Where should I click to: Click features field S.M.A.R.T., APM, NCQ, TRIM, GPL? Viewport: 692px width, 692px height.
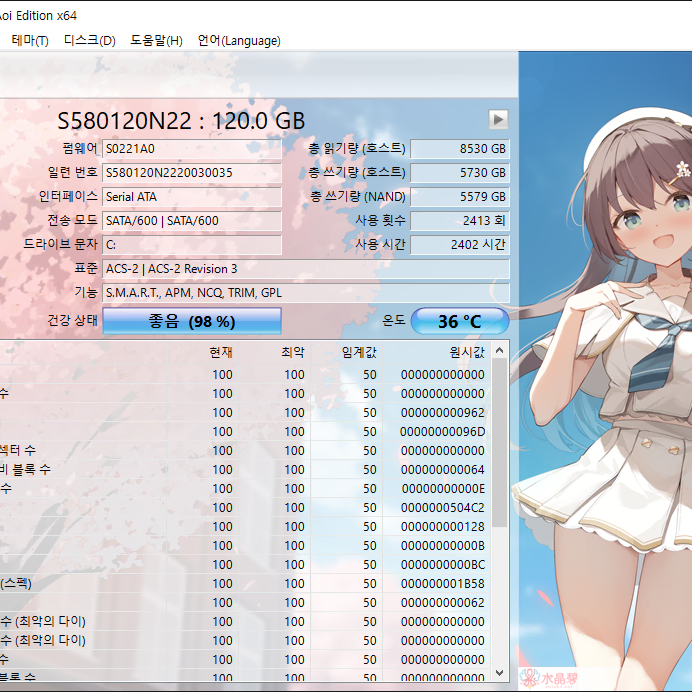(x=306, y=293)
